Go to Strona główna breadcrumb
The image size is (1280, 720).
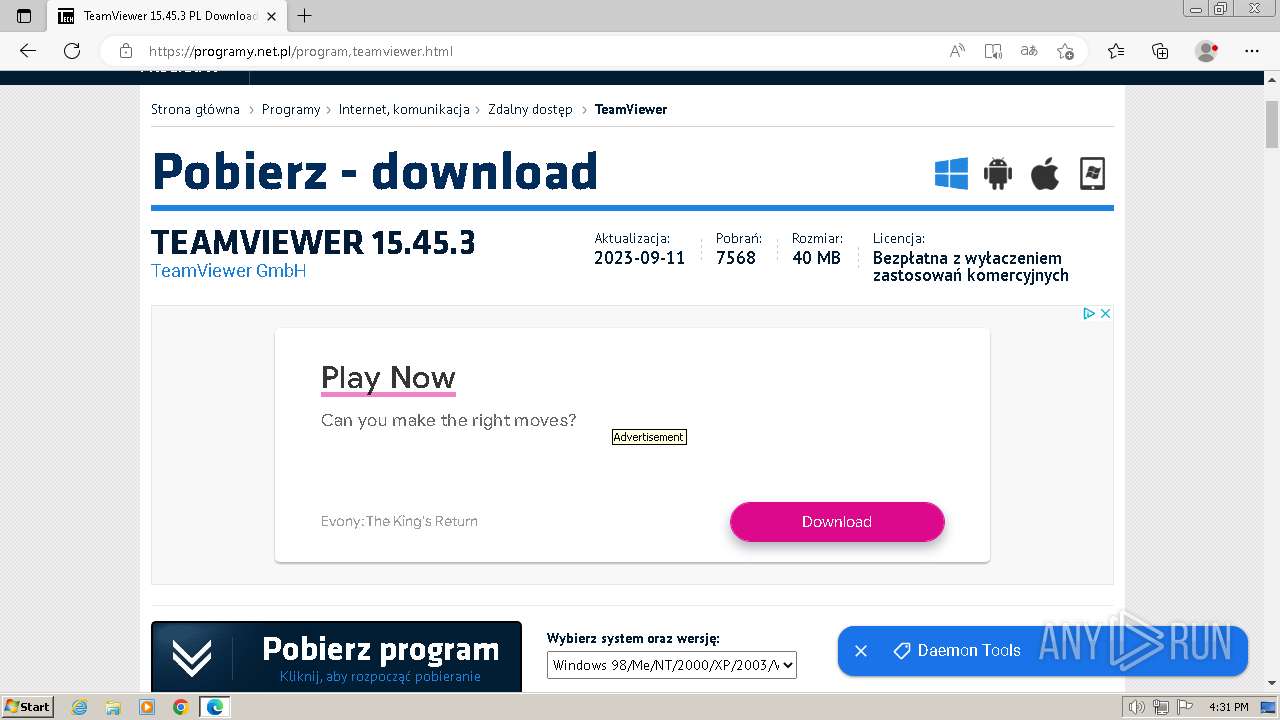[195, 109]
